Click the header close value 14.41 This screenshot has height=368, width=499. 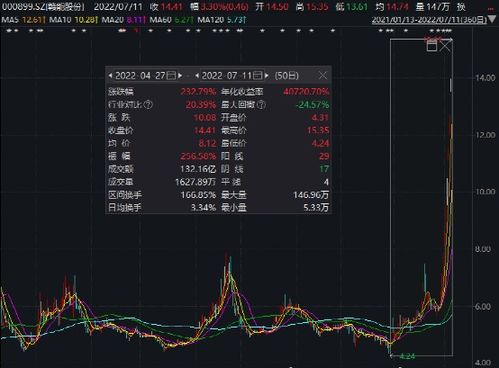click(x=172, y=7)
